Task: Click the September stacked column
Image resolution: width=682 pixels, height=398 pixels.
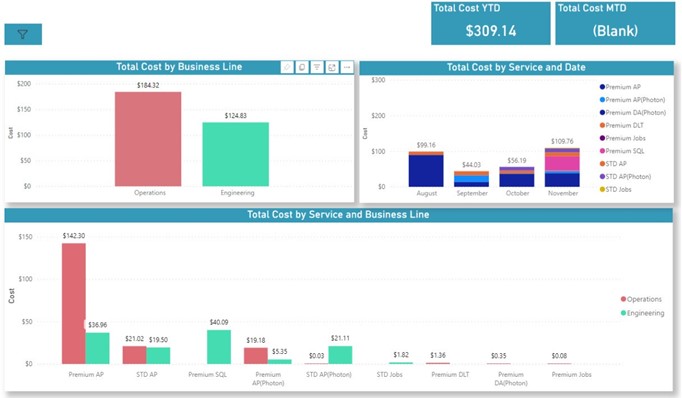Action: point(471,179)
